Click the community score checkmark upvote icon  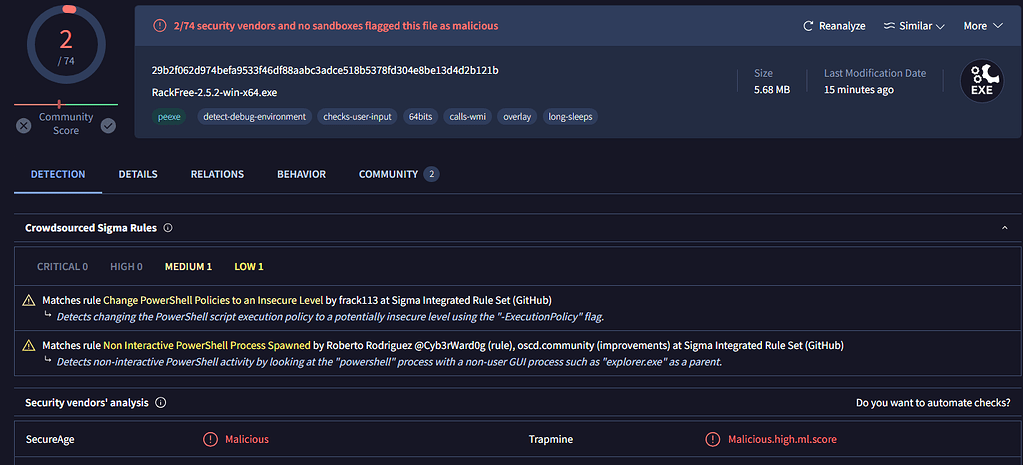(108, 126)
